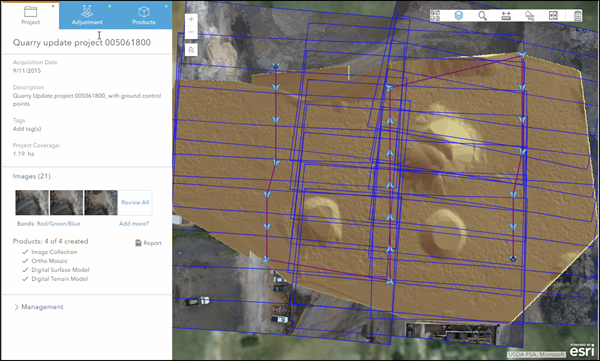
Task: Open the elevation profile tool icon
Action: click(530, 15)
